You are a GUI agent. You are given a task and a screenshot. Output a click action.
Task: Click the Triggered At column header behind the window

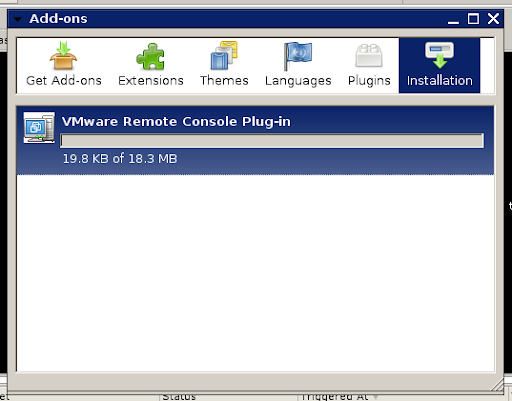[x=340, y=397]
